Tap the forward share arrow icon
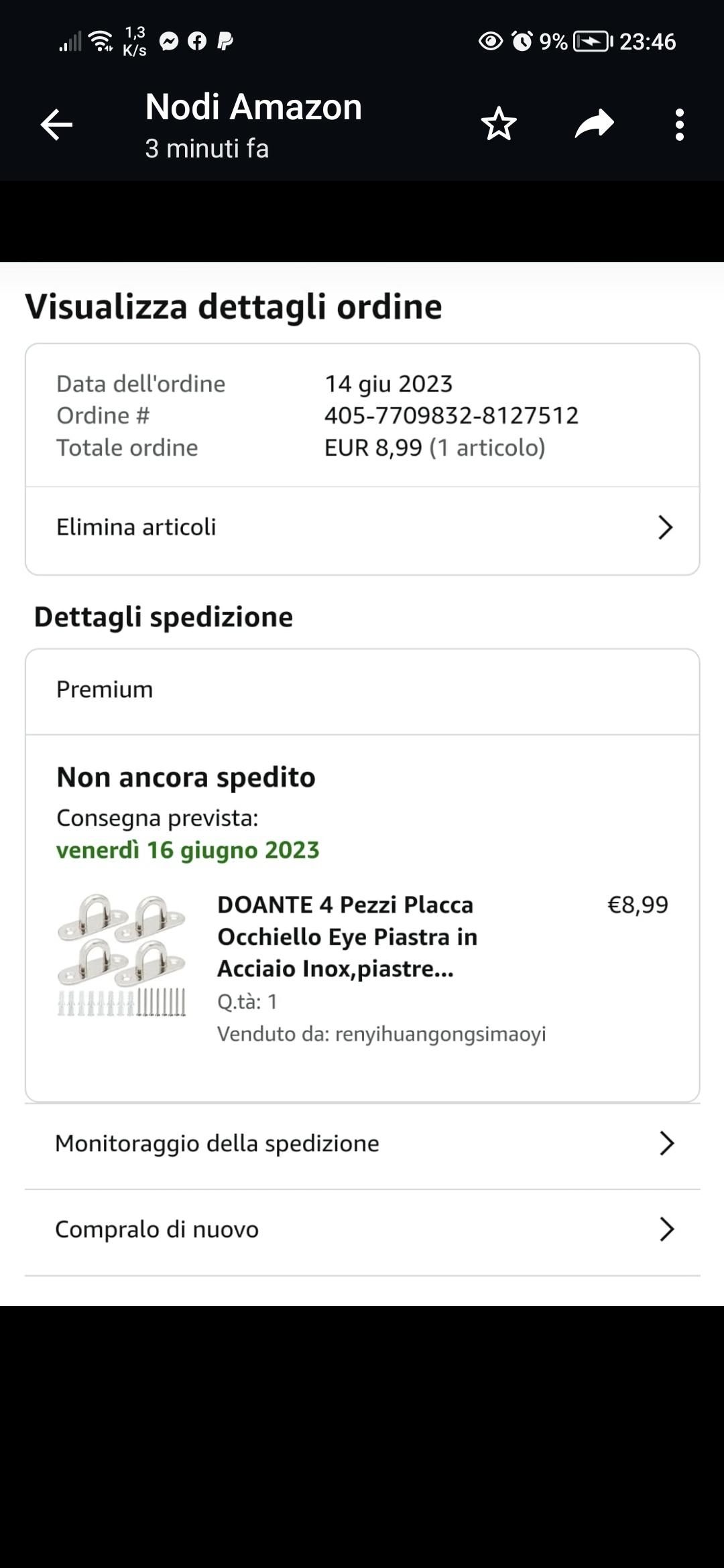The image size is (724, 1568). pos(594,125)
